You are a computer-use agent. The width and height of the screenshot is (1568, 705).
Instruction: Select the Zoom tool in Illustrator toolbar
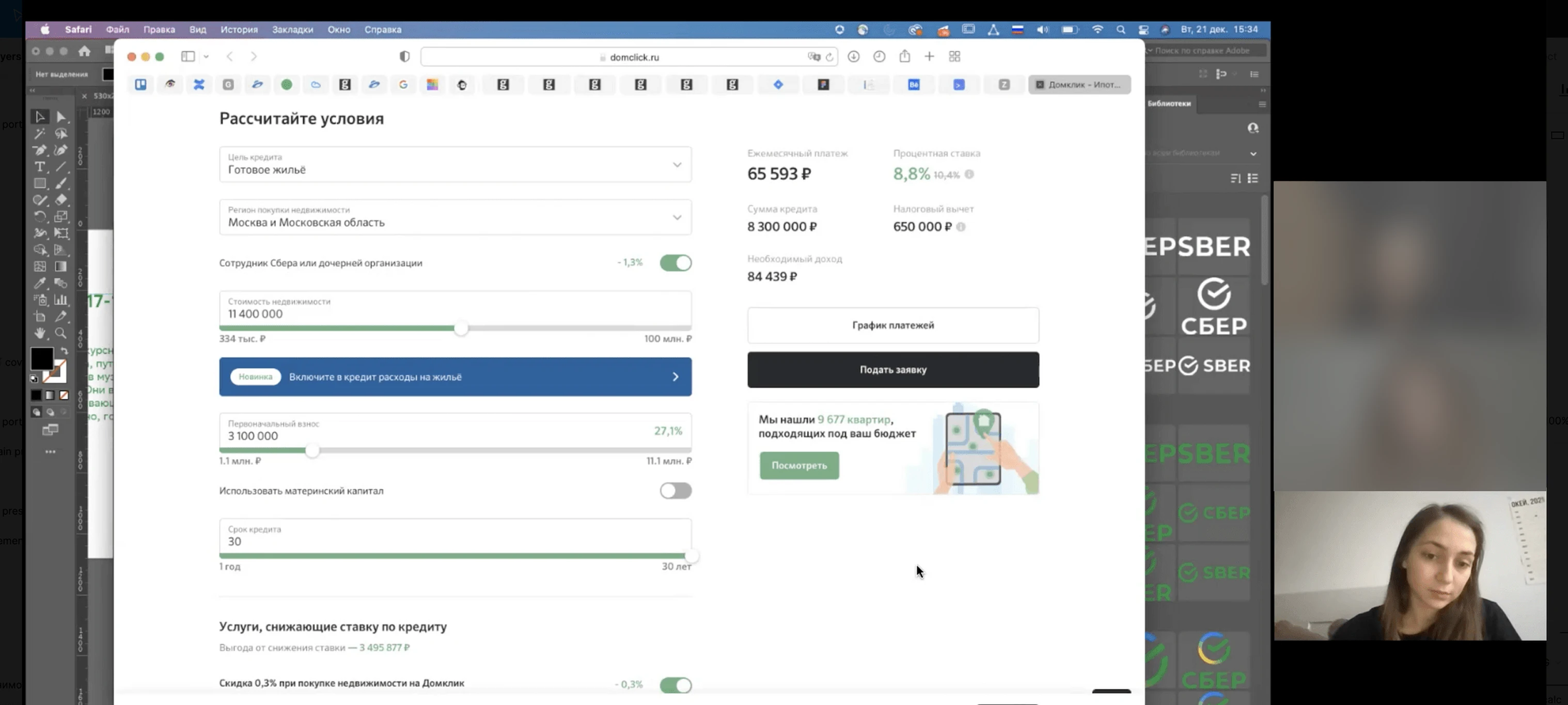coord(61,333)
